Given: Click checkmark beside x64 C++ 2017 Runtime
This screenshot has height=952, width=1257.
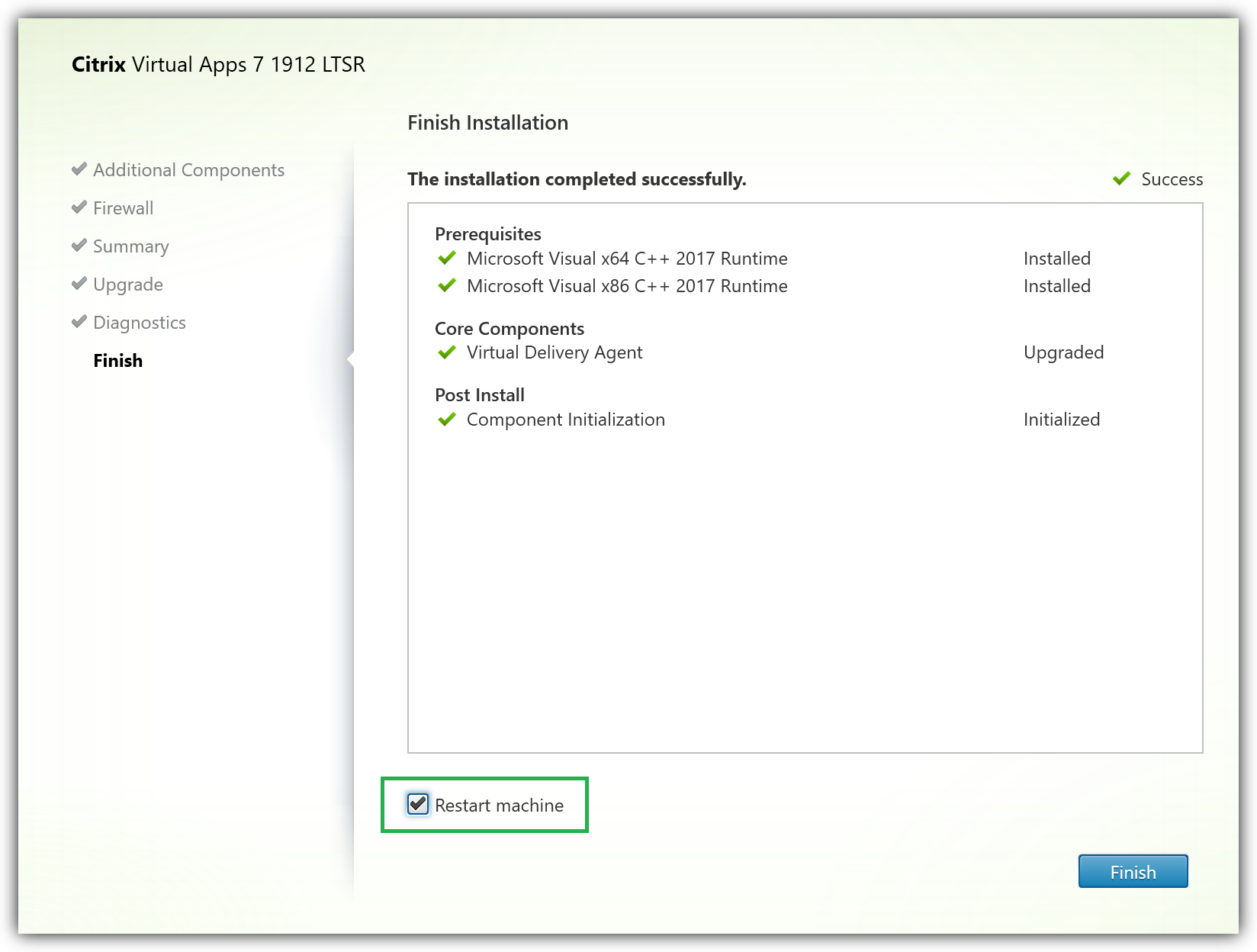Looking at the screenshot, I should [447, 259].
